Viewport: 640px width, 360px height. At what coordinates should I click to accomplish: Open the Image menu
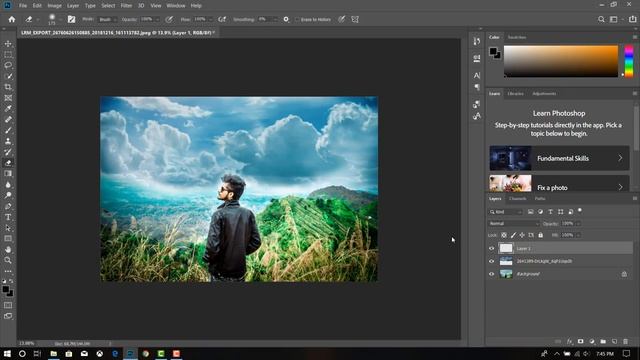pos(54,6)
